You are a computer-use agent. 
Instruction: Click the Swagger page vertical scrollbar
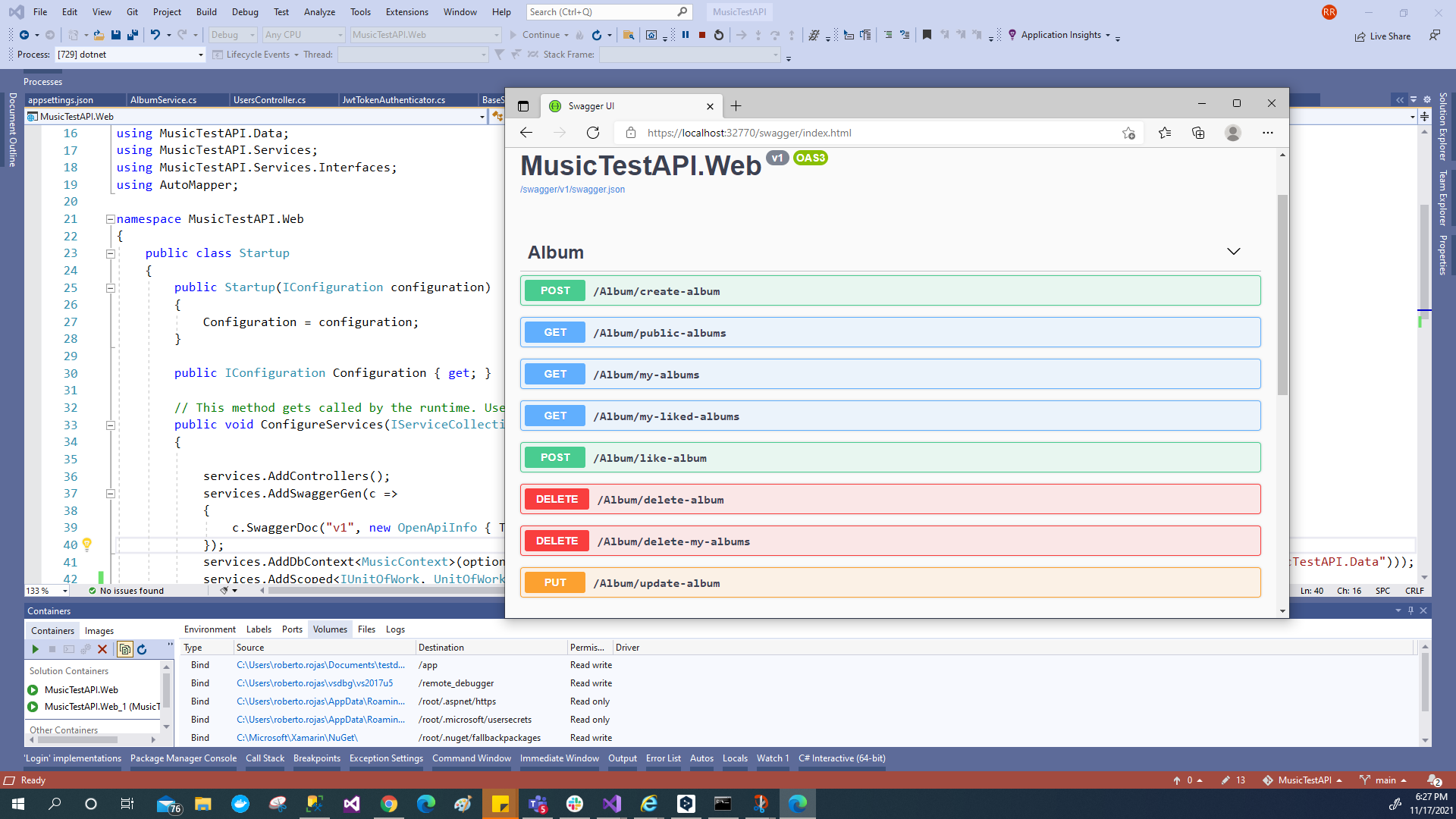click(1282, 295)
